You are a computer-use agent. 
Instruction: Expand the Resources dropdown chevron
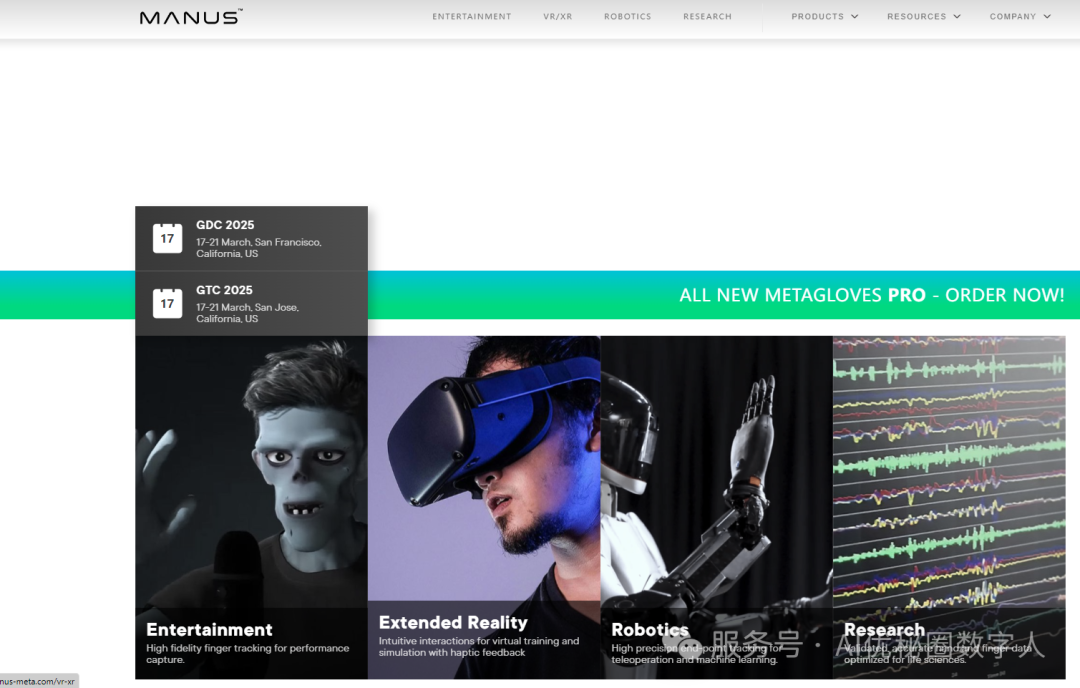click(x=957, y=17)
